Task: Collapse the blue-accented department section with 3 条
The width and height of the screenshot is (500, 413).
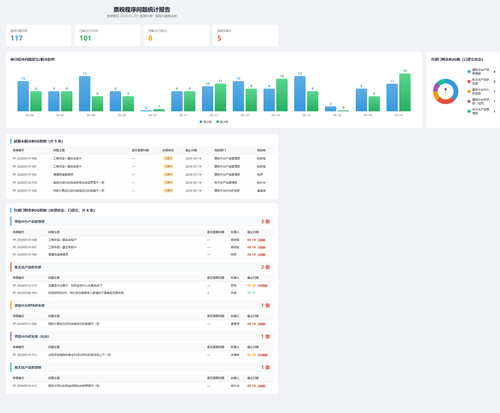Action: tap(142, 221)
